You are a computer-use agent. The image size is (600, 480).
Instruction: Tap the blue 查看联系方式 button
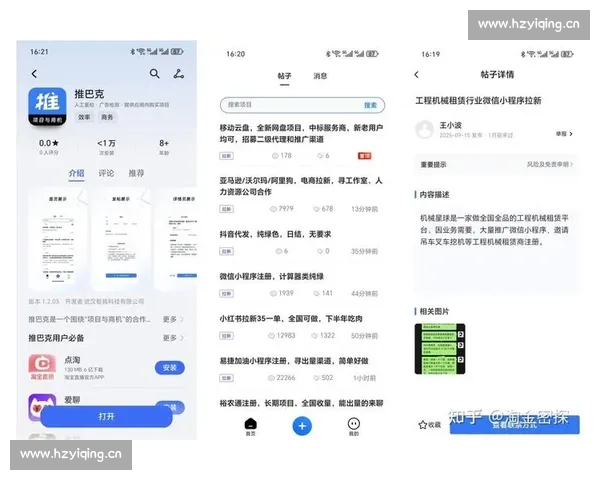coord(515,425)
